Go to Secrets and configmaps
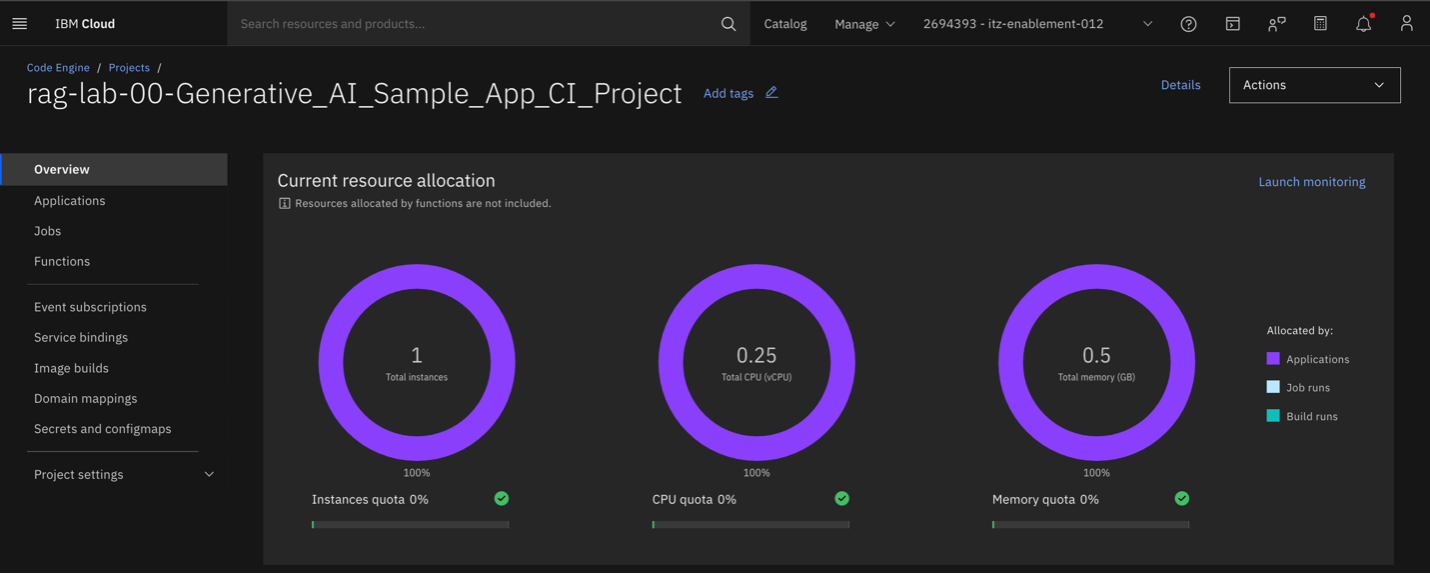Screen dimensions: 1430x577 coord(102,428)
